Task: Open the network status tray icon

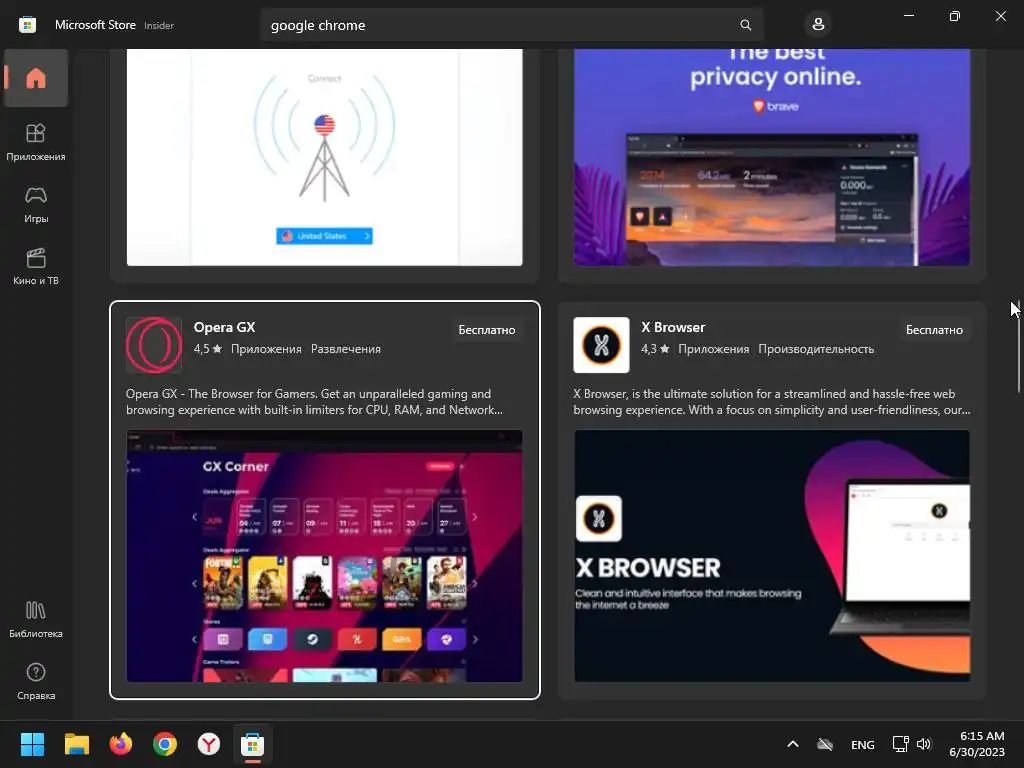Action: coord(900,744)
